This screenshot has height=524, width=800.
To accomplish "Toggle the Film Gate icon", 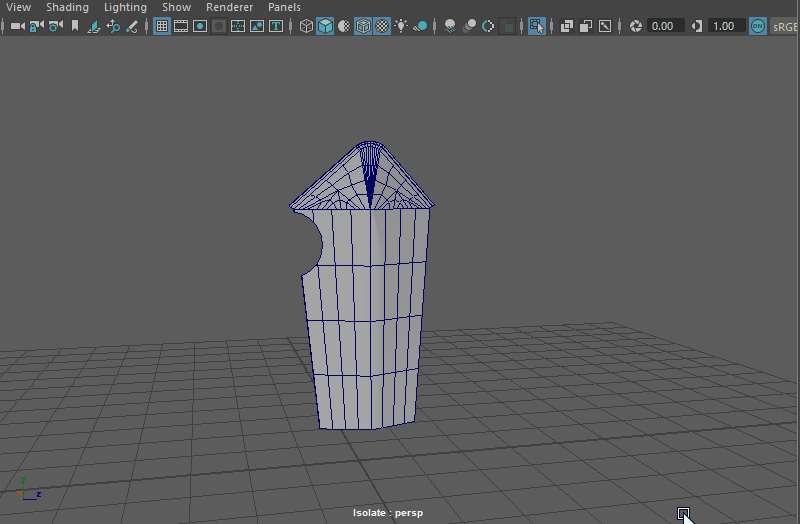I will click(181, 26).
